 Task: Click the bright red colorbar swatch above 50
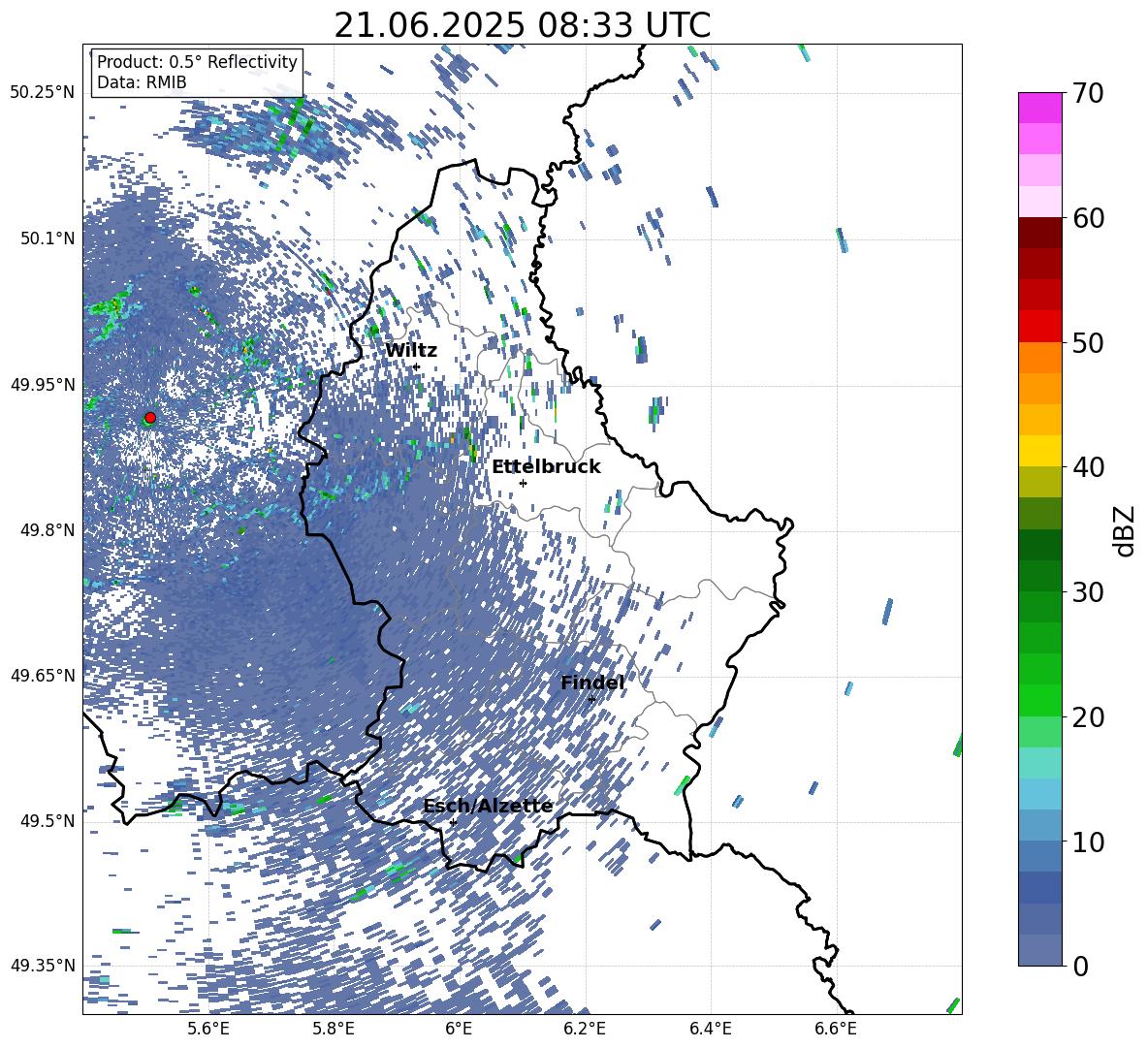[x=1039, y=326]
